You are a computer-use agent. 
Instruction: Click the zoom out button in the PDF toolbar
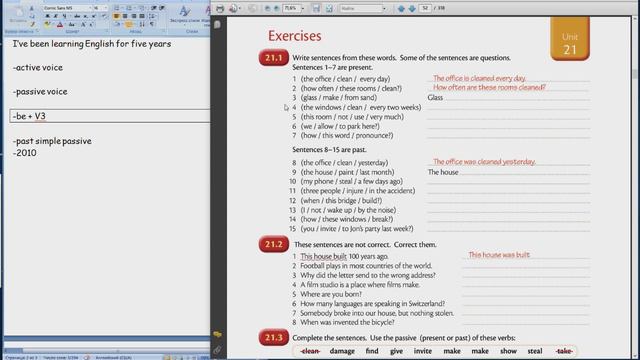coord(267,8)
